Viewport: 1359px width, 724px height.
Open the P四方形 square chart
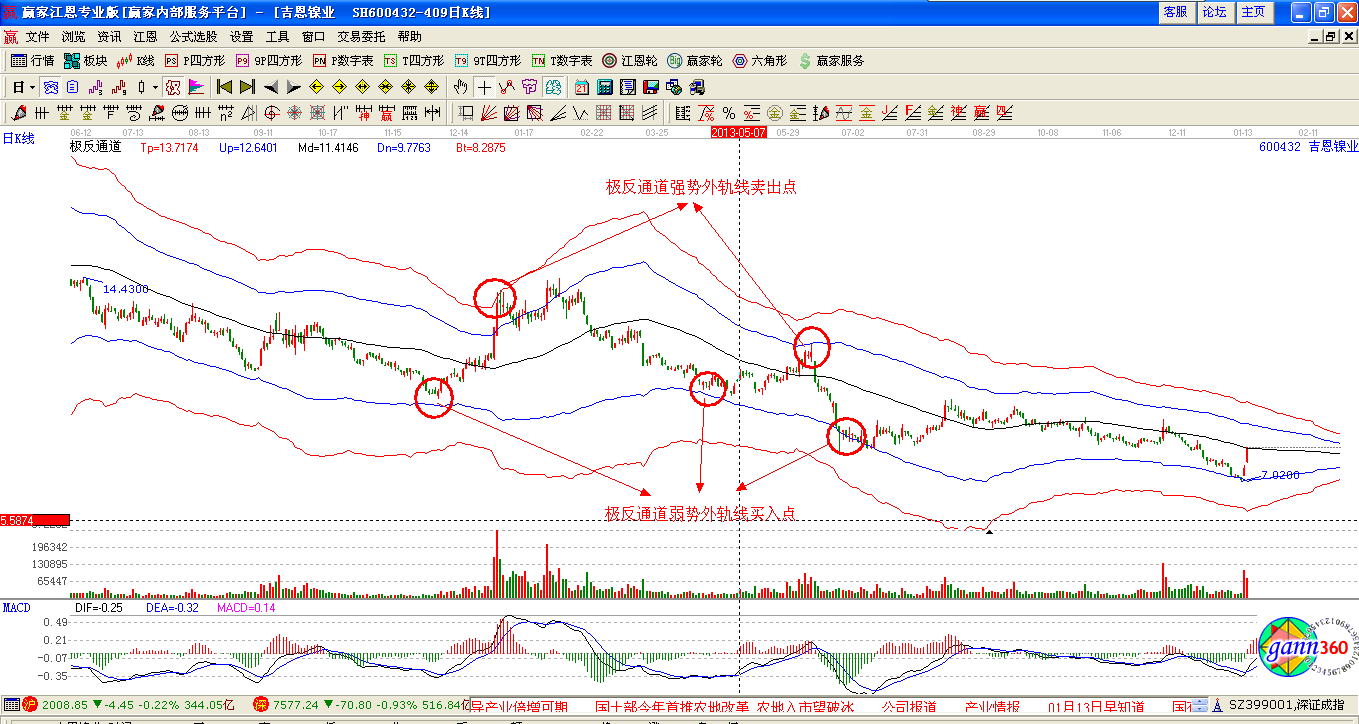195,61
